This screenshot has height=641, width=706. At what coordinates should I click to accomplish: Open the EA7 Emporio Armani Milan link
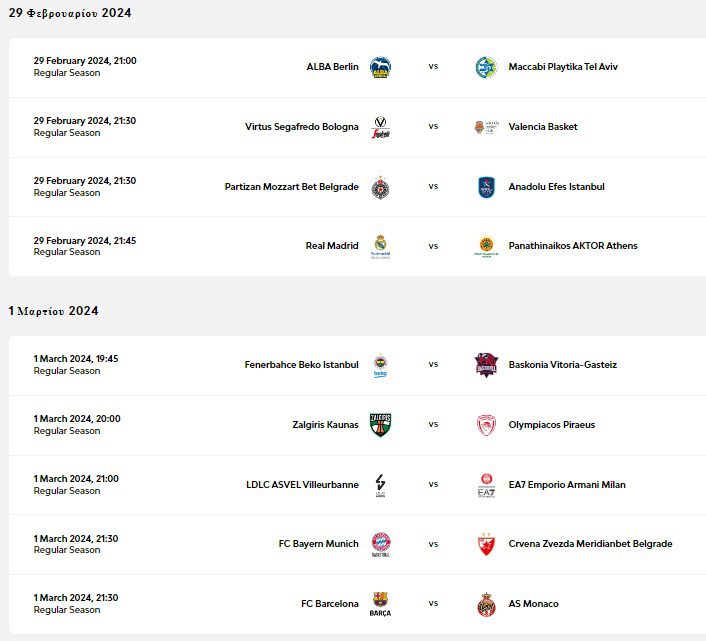point(566,485)
